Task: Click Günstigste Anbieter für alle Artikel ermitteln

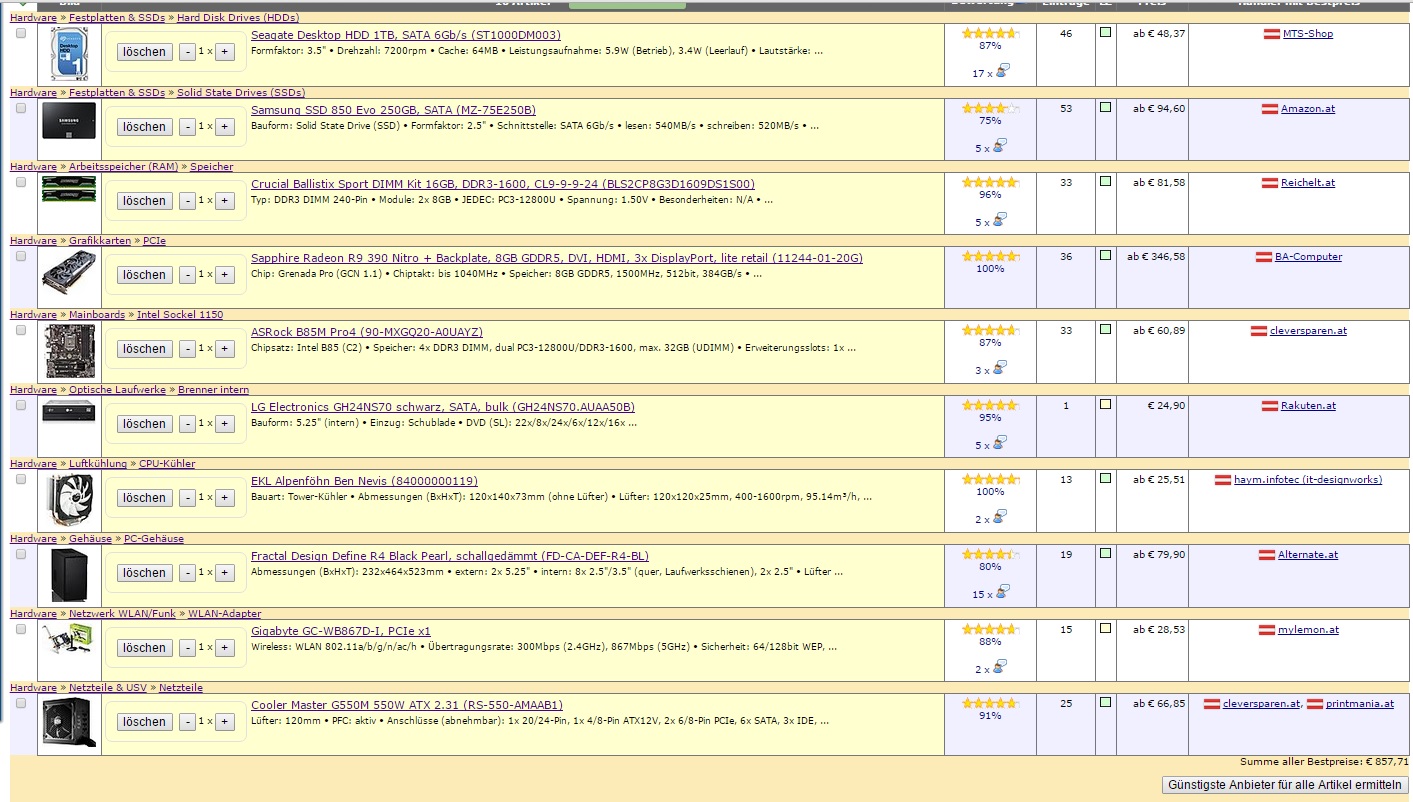Action: coord(1285,785)
